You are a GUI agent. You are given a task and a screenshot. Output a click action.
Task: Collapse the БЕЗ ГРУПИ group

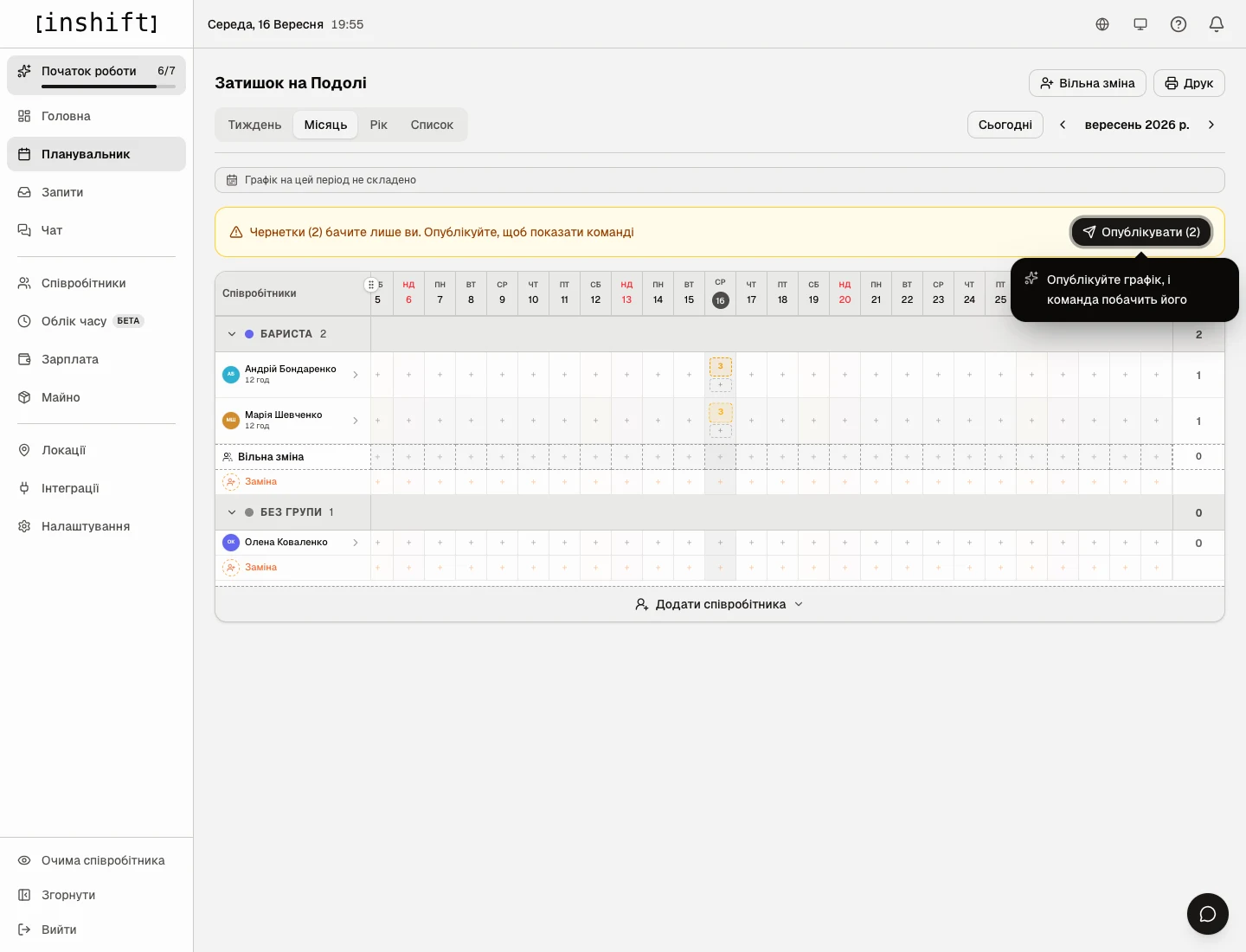click(232, 512)
